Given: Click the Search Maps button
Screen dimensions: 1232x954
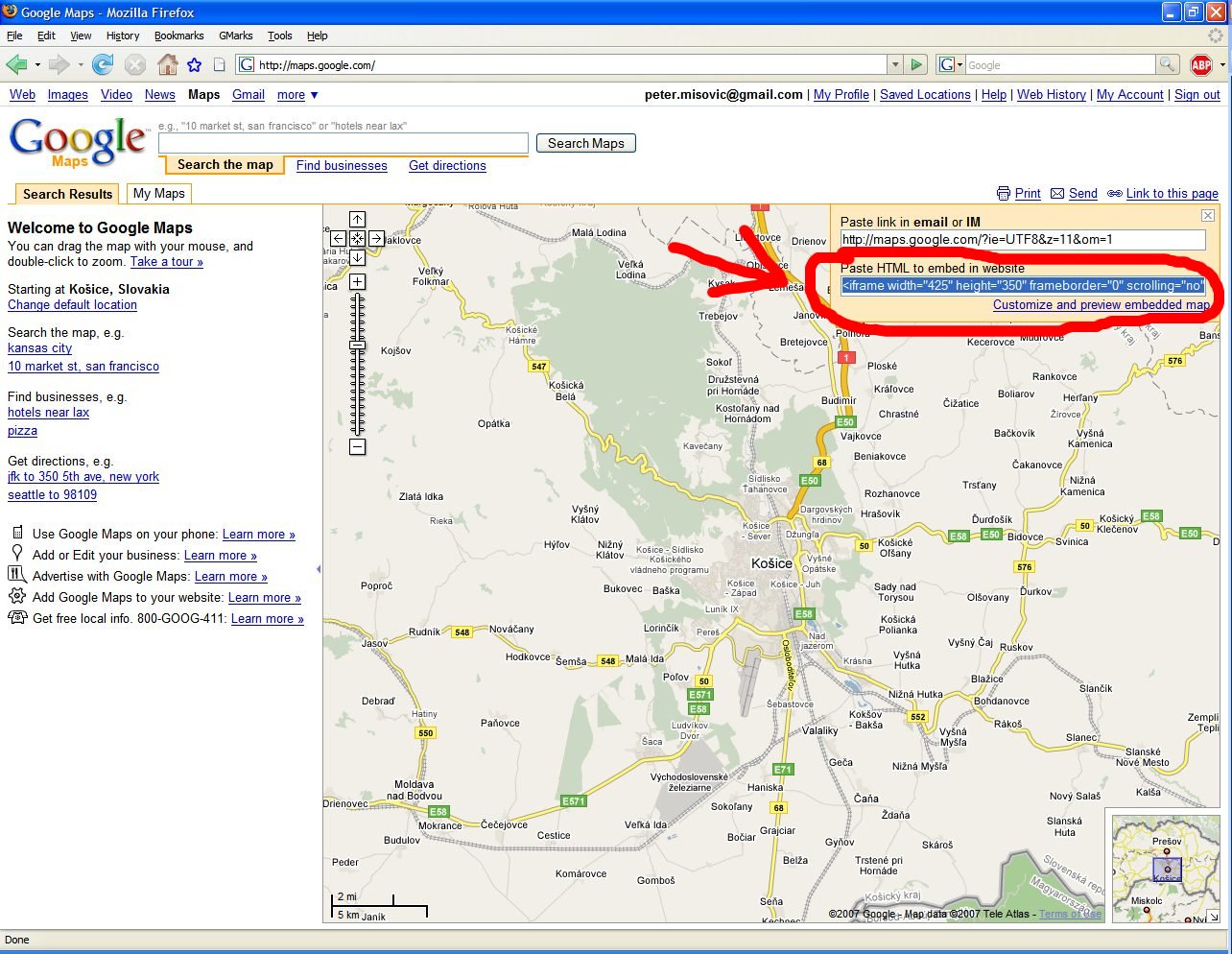Looking at the screenshot, I should pos(586,143).
